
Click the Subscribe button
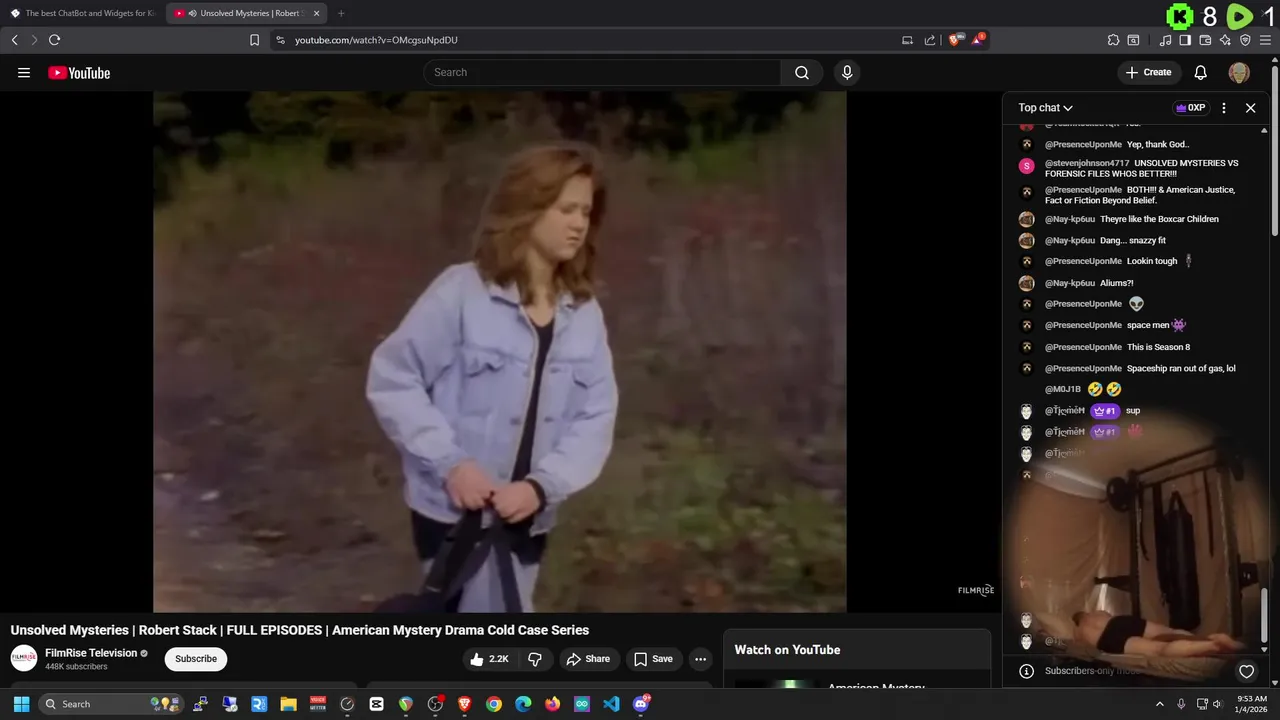pos(196,659)
